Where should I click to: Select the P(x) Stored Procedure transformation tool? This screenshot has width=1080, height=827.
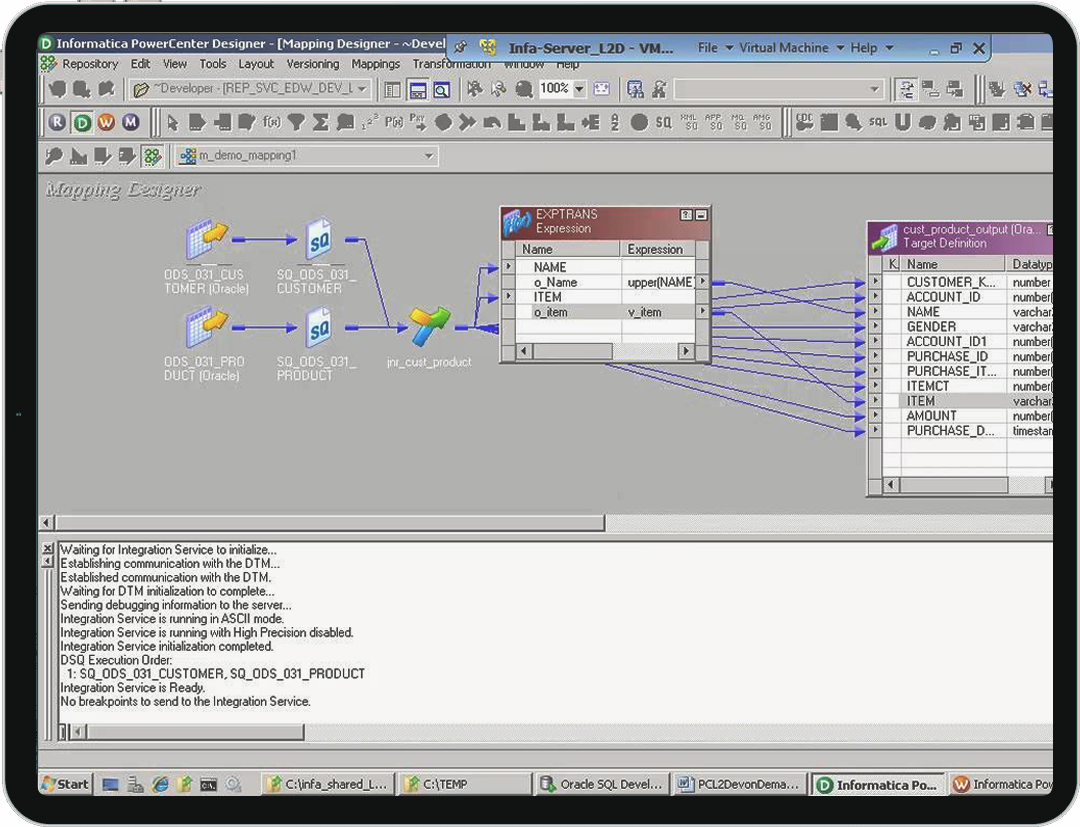pos(394,123)
